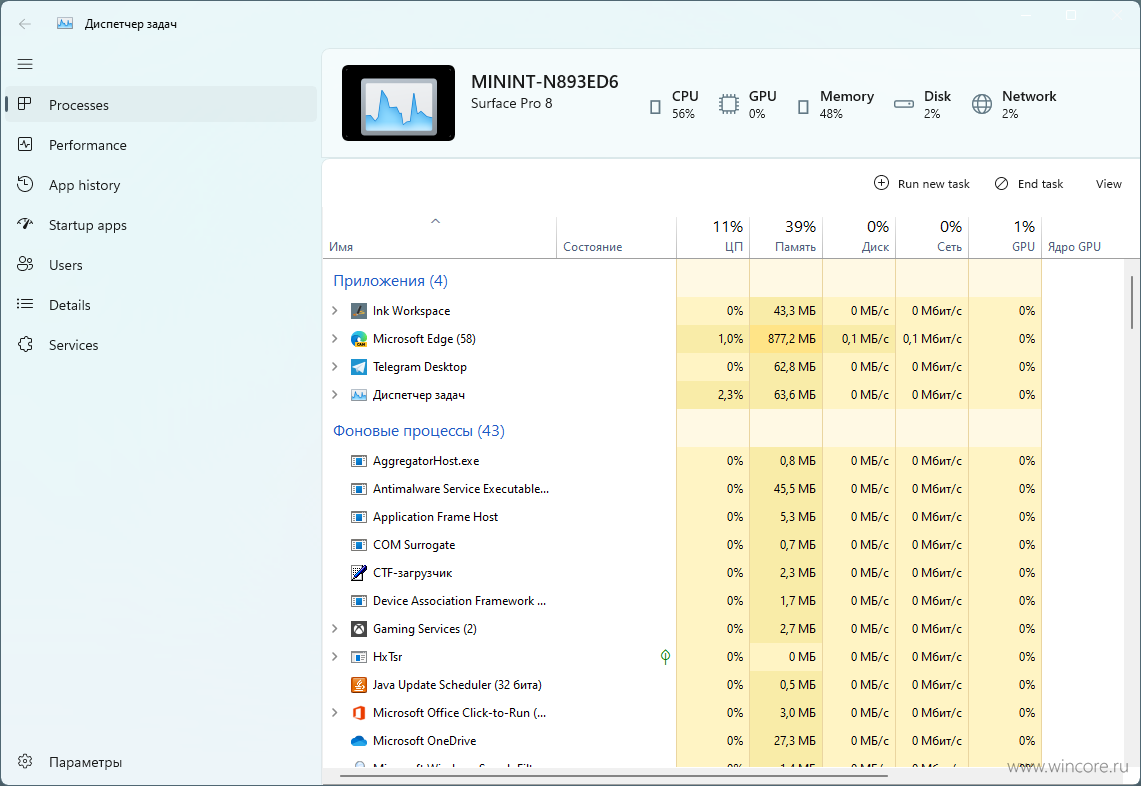The height and width of the screenshot is (786, 1141).
Task: Sort by ЦП 11% column header
Action: (x=713, y=237)
